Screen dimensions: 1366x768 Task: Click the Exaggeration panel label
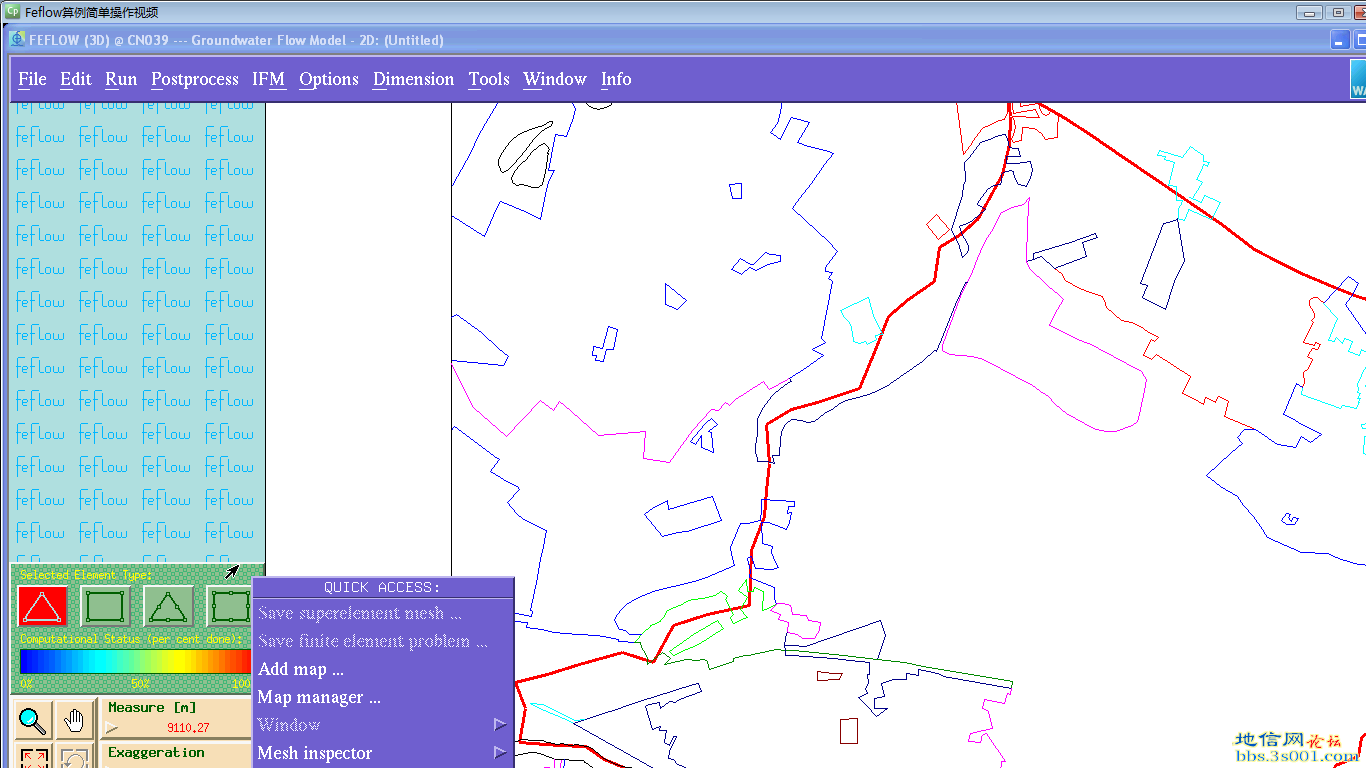(156, 753)
